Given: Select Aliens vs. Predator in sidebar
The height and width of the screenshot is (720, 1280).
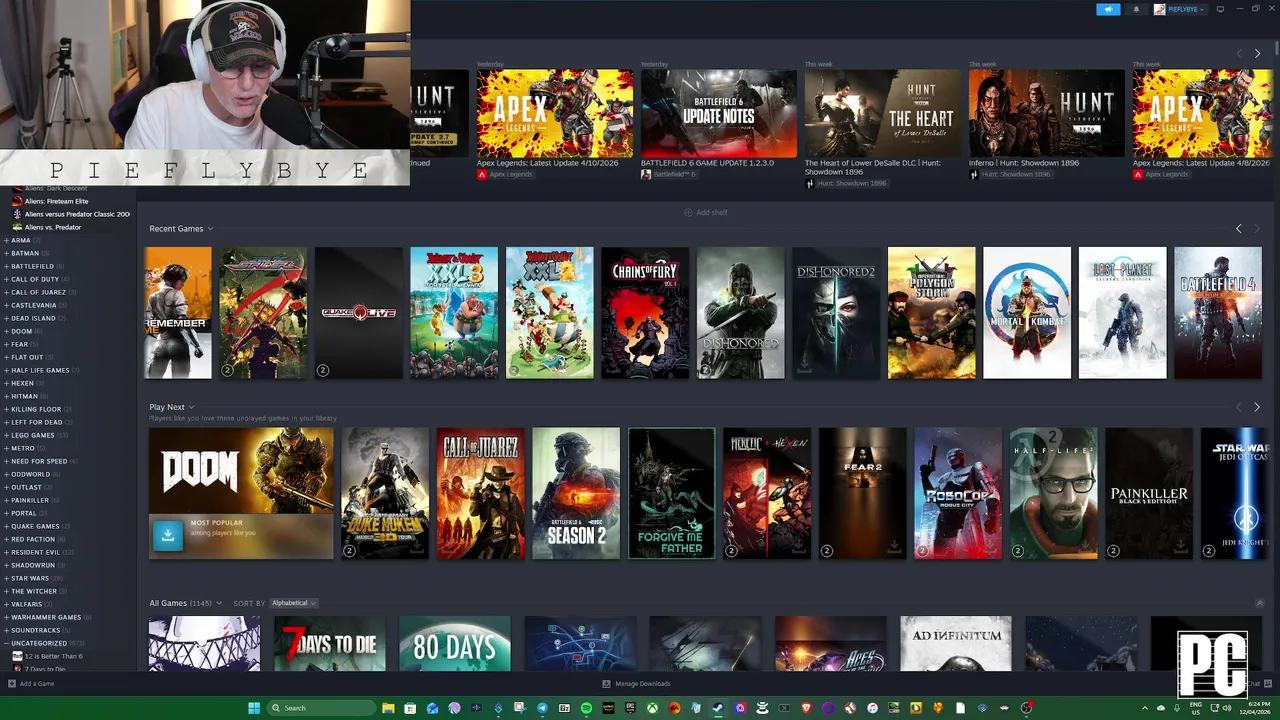Looking at the screenshot, I should [53, 227].
